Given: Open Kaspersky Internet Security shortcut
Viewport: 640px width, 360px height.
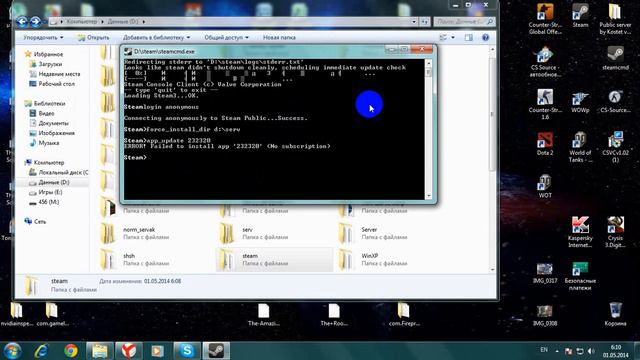Looking at the screenshot, I should point(580,232).
